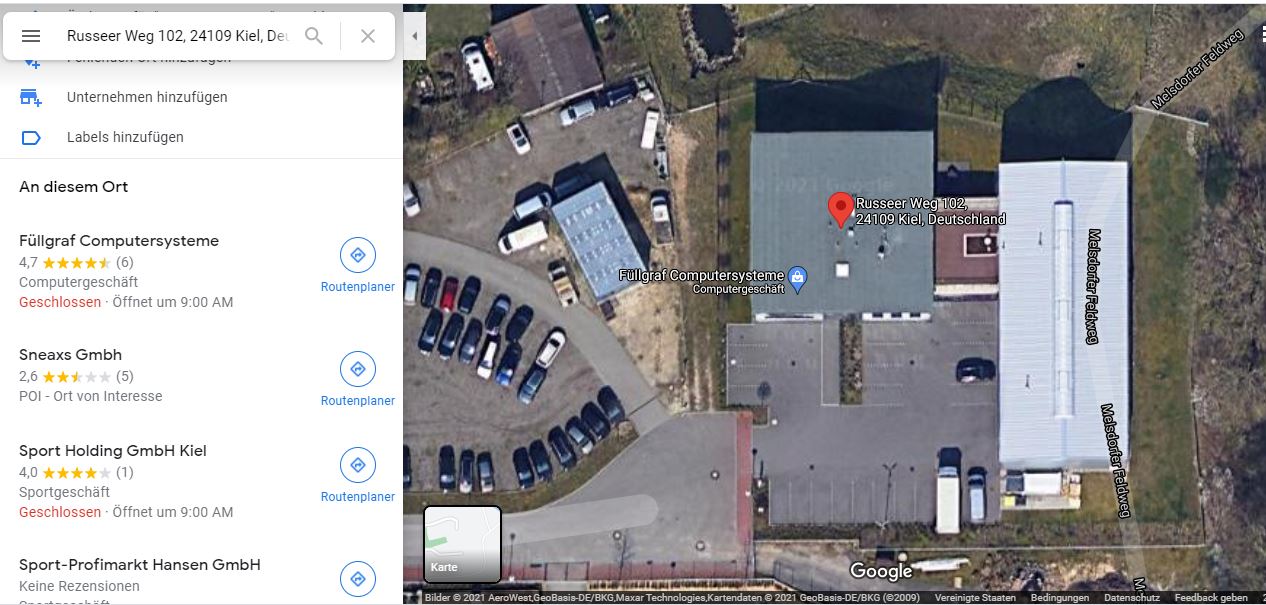Switch to Karte map view thumbnail
The height and width of the screenshot is (605, 1266).
tap(462, 544)
